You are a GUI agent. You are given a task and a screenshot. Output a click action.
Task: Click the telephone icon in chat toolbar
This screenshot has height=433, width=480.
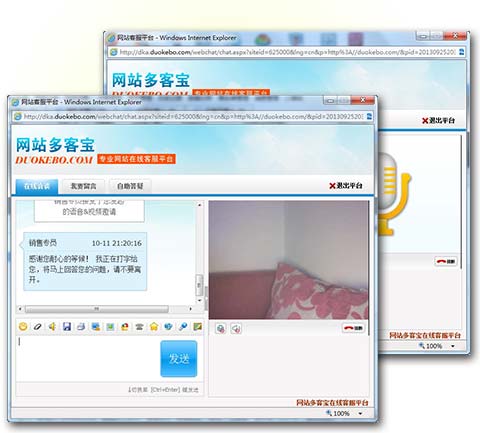tap(139, 326)
